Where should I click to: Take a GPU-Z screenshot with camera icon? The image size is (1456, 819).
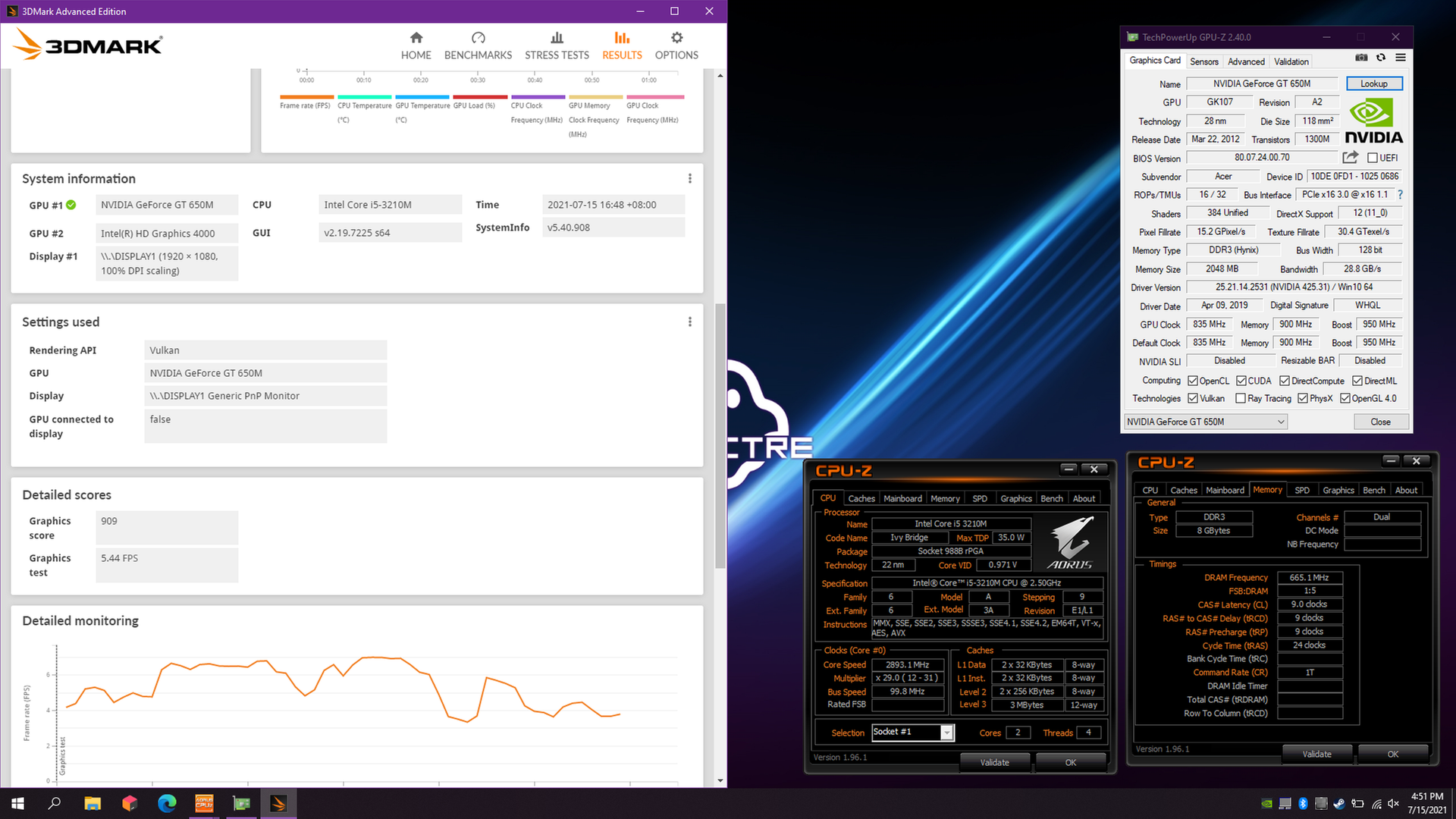tap(1361, 58)
